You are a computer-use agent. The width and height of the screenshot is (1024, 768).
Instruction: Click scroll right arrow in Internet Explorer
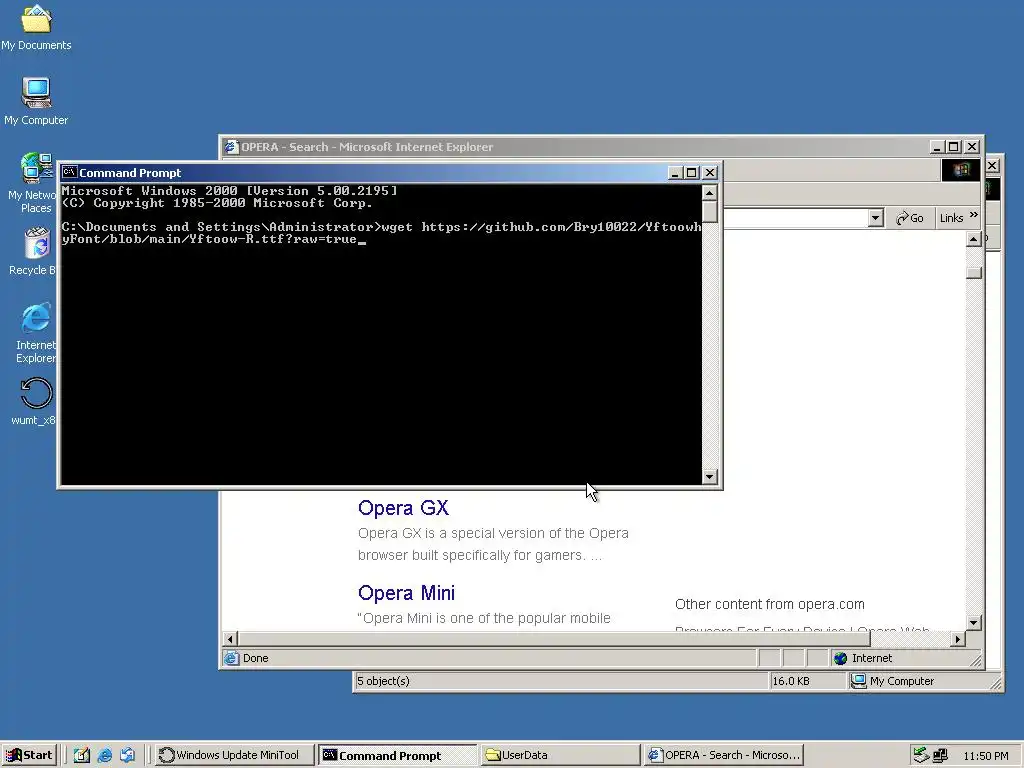tap(958, 639)
